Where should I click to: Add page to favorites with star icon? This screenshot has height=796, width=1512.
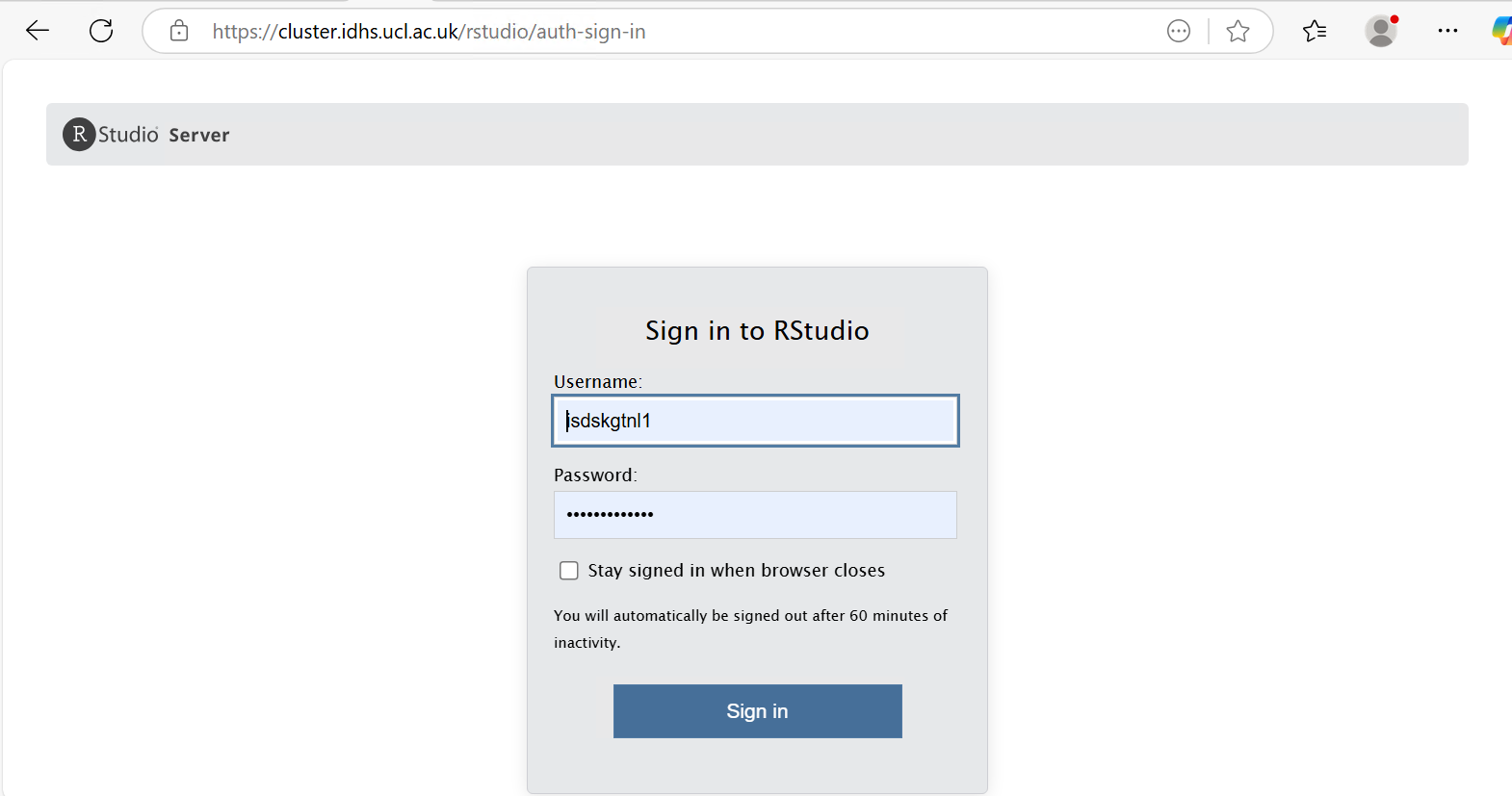pyautogui.click(x=1238, y=30)
